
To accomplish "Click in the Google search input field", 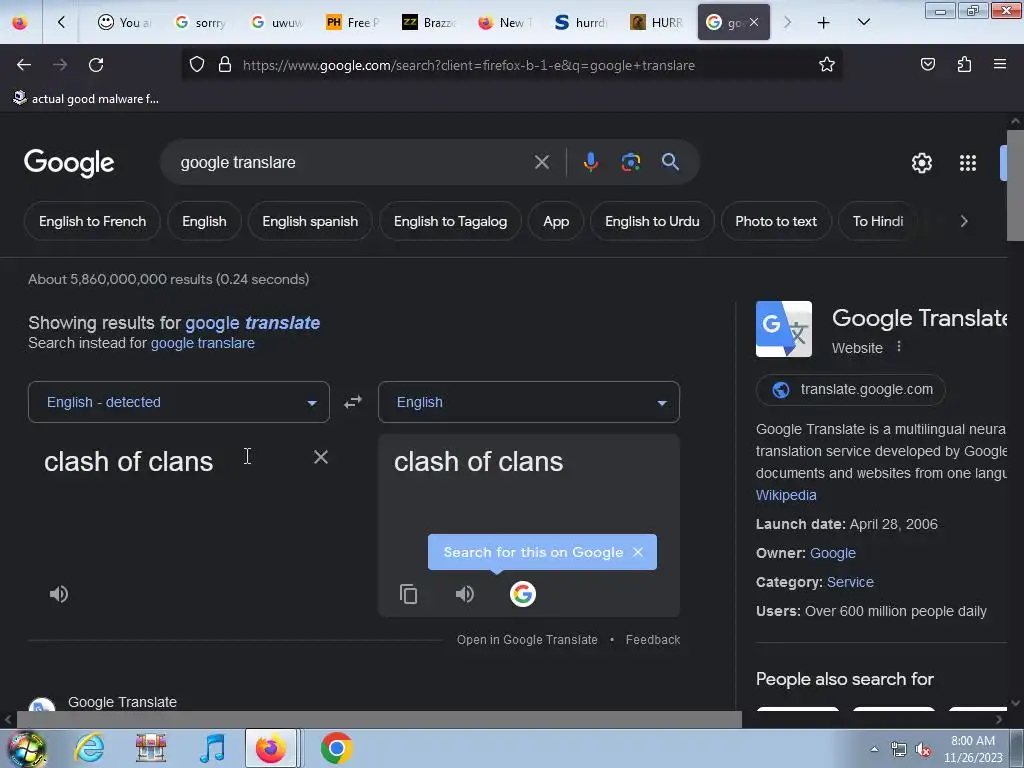I will pyautogui.click(x=353, y=162).
